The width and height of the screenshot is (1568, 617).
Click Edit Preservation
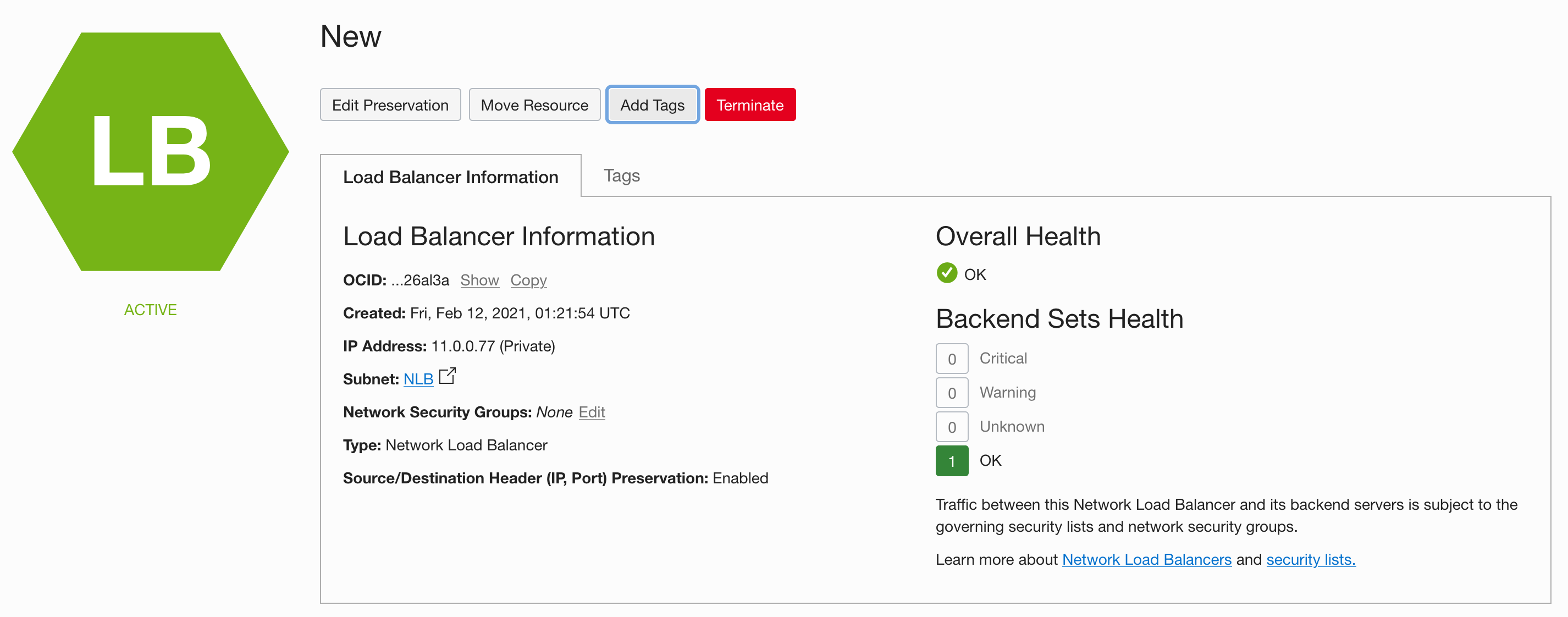pos(390,104)
